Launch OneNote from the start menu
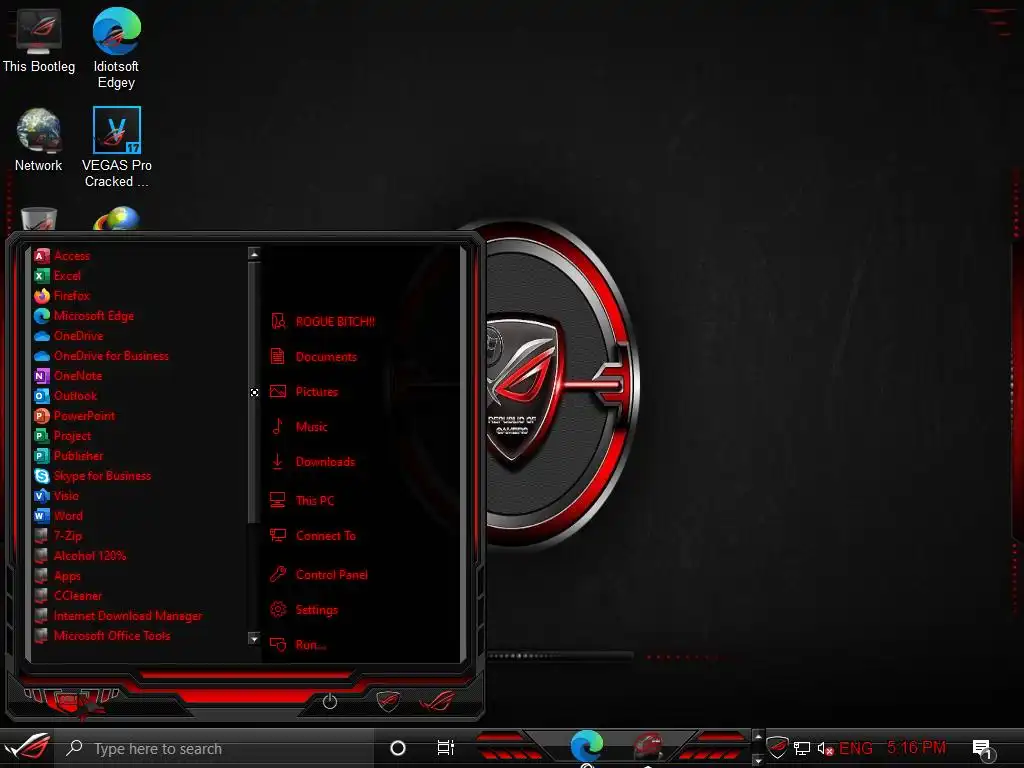This screenshot has height=768, width=1024. (68, 376)
